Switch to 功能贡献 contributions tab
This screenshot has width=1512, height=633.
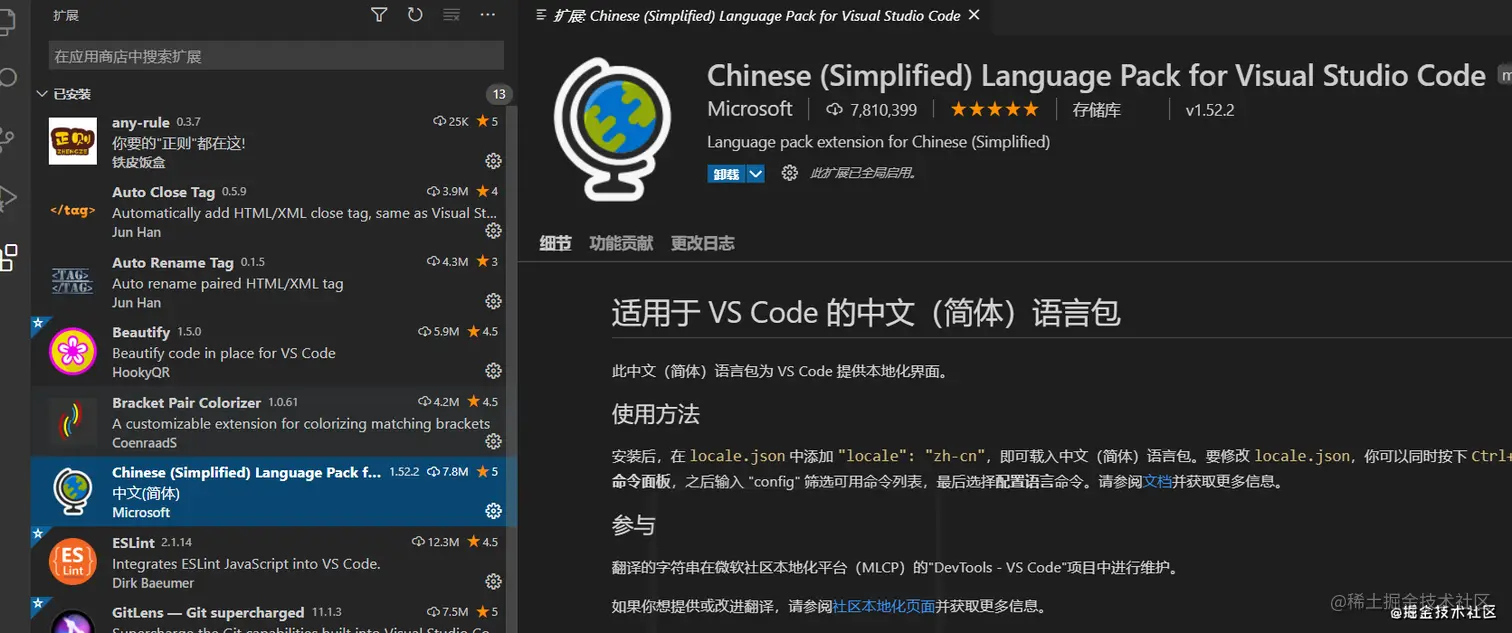(x=621, y=243)
